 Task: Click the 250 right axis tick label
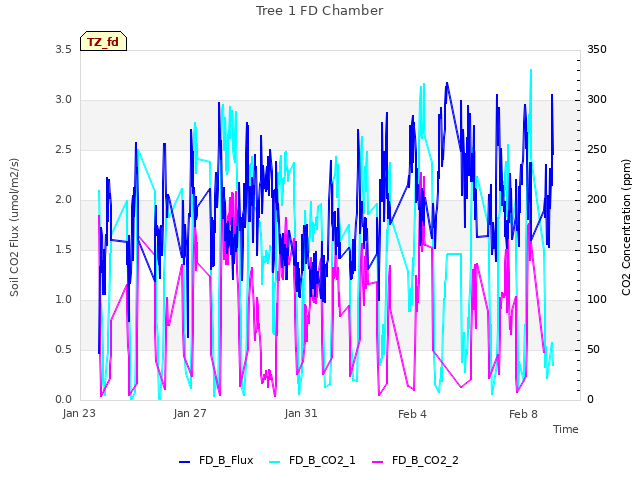[x=597, y=149]
